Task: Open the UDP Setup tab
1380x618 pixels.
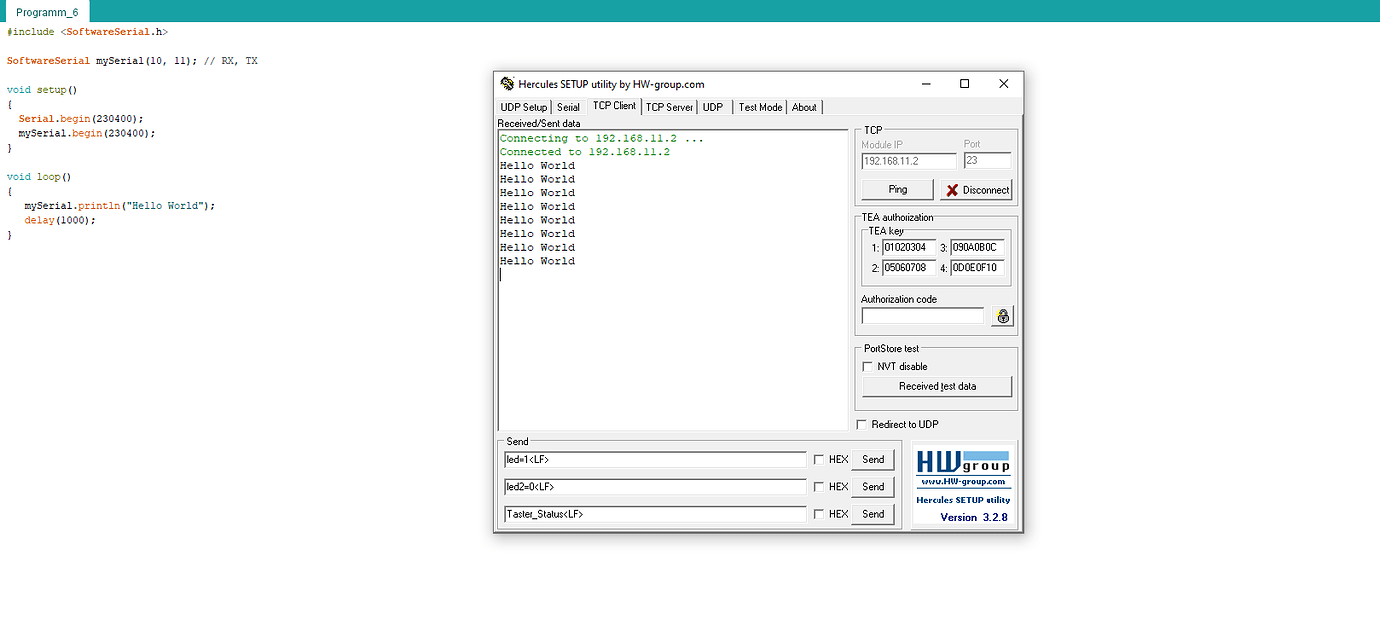Action: coord(524,107)
